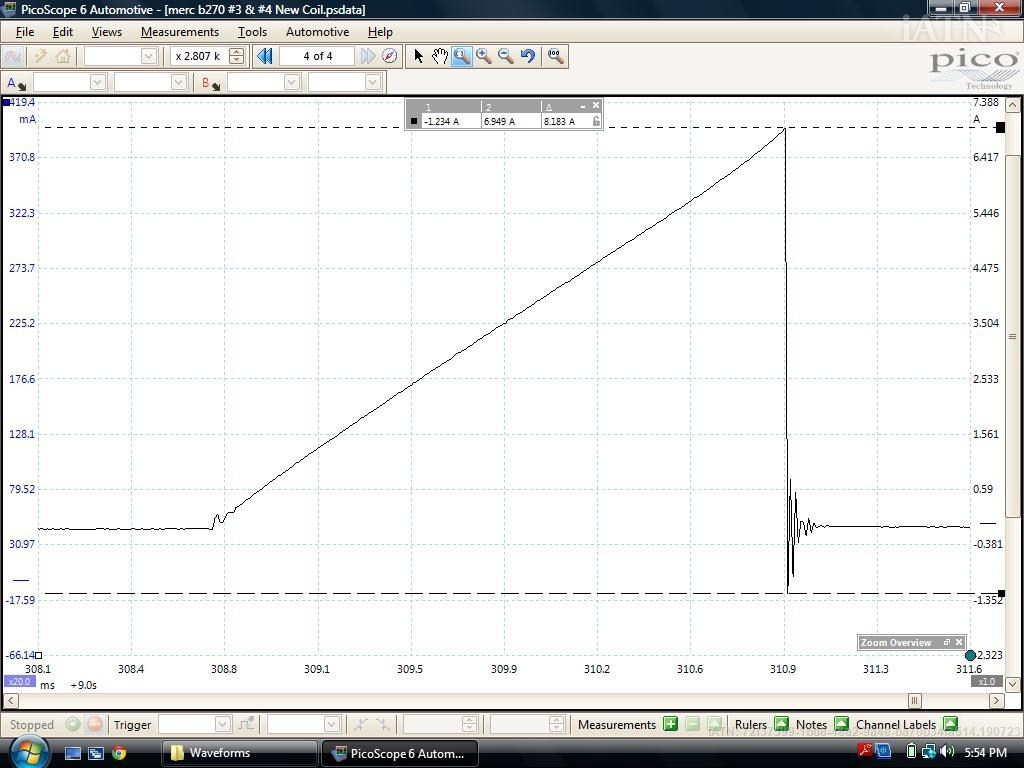This screenshot has width=1024, height=768.
Task: Open the buffer navigator compass
Action: tap(390, 56)
